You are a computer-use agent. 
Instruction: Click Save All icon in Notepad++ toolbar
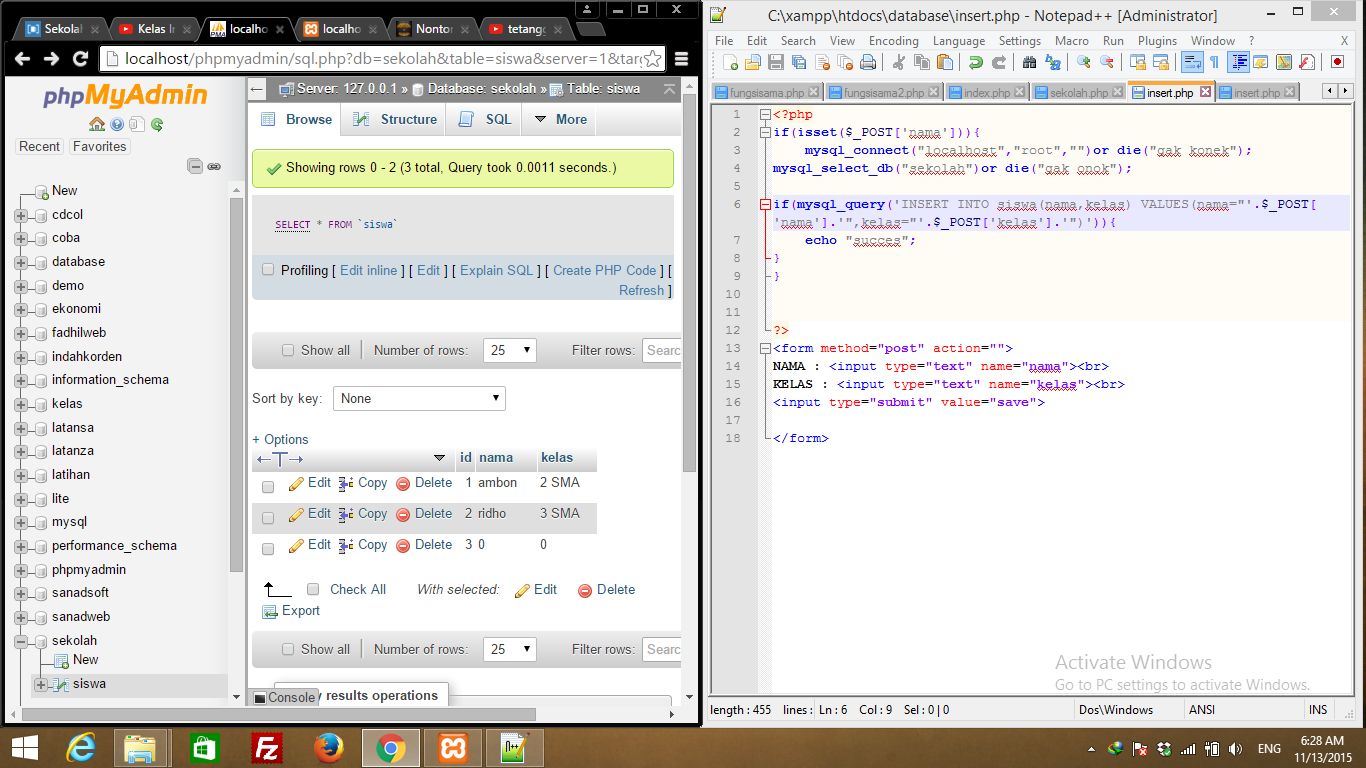point(798,62)
